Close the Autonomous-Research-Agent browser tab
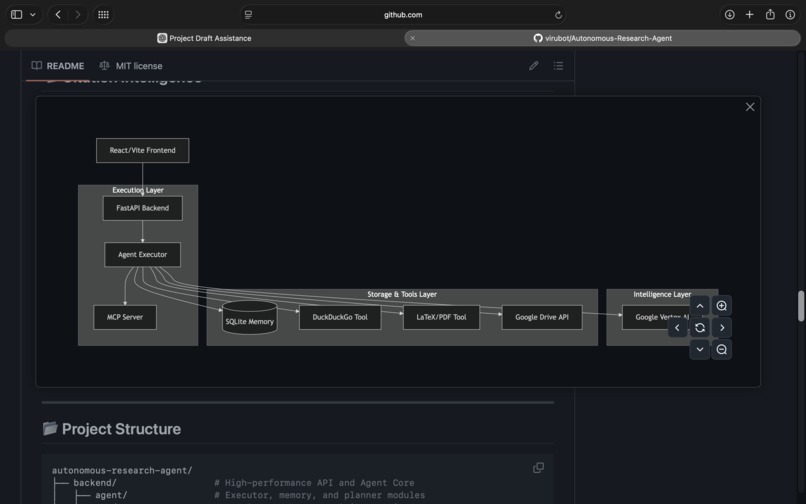 [412, 38]
